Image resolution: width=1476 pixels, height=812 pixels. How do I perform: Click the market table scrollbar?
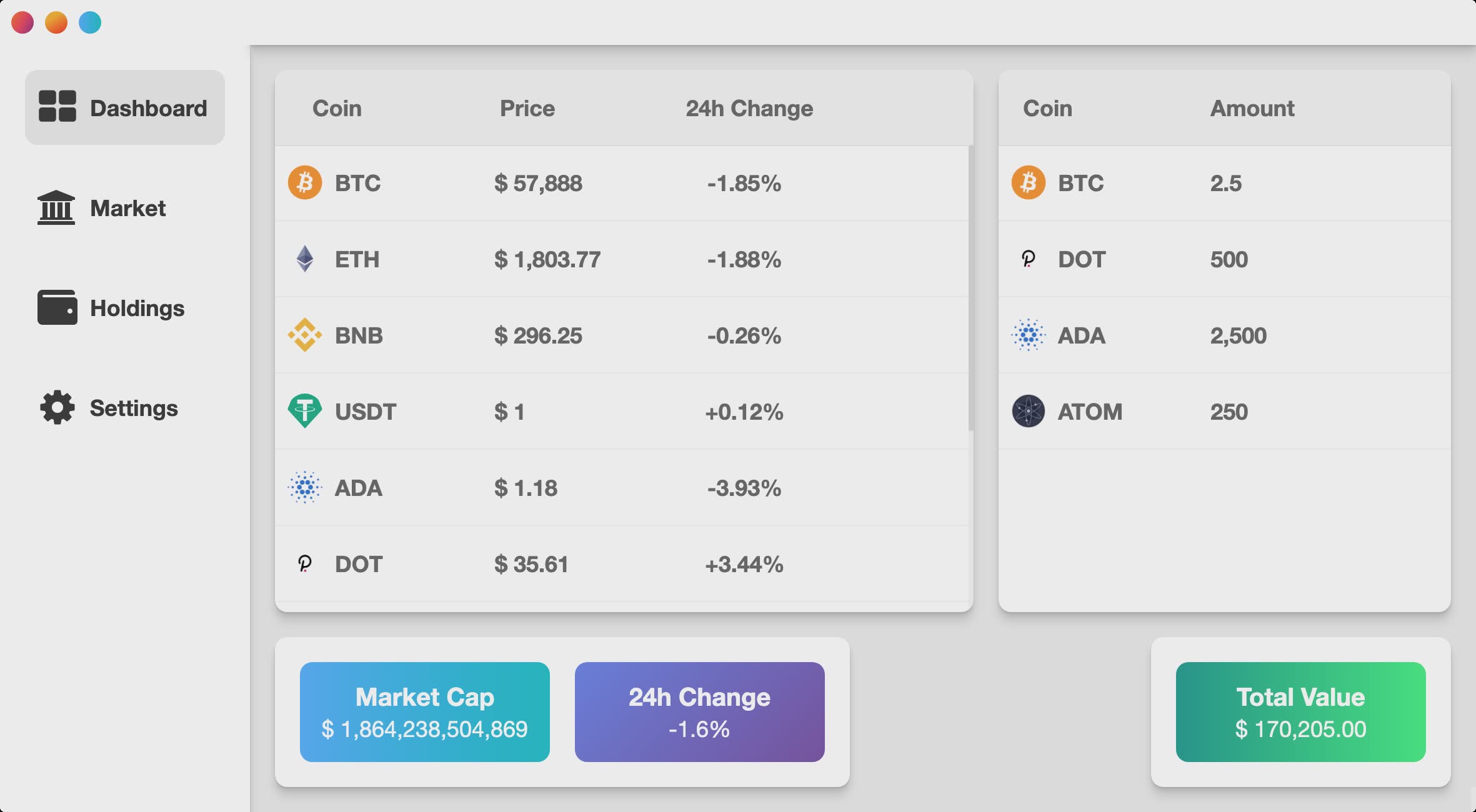pos(970,287)
